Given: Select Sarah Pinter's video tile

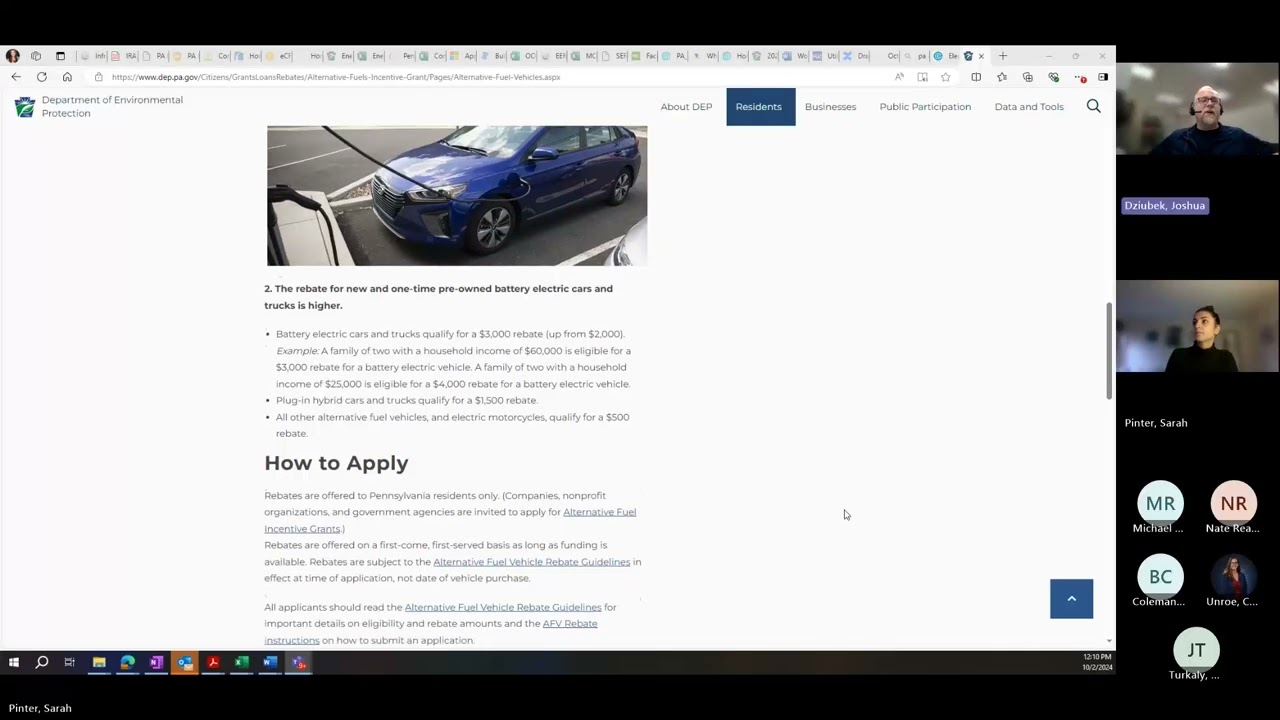Looking at the screenshot, I should (x=1197, y=326).
